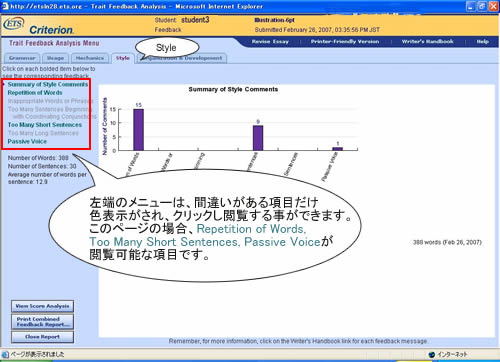Select Repetition of Words feedback item
The width and height of the screenshot is (500, 362).
pos(35,93)
